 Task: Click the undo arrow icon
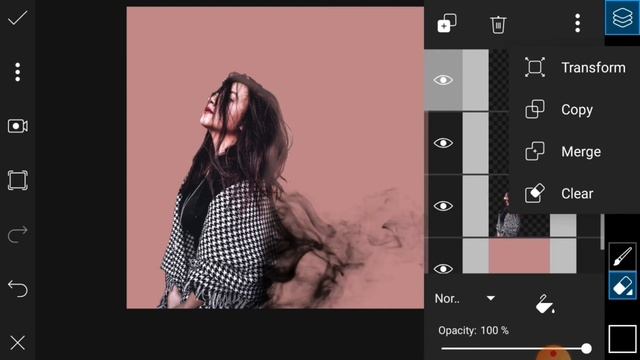click(x=18, y=289)
